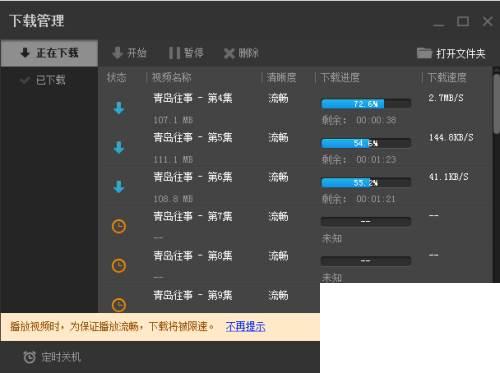Click the 107.1 MB file size
The image size is (500, 373).
pos(173,120)
